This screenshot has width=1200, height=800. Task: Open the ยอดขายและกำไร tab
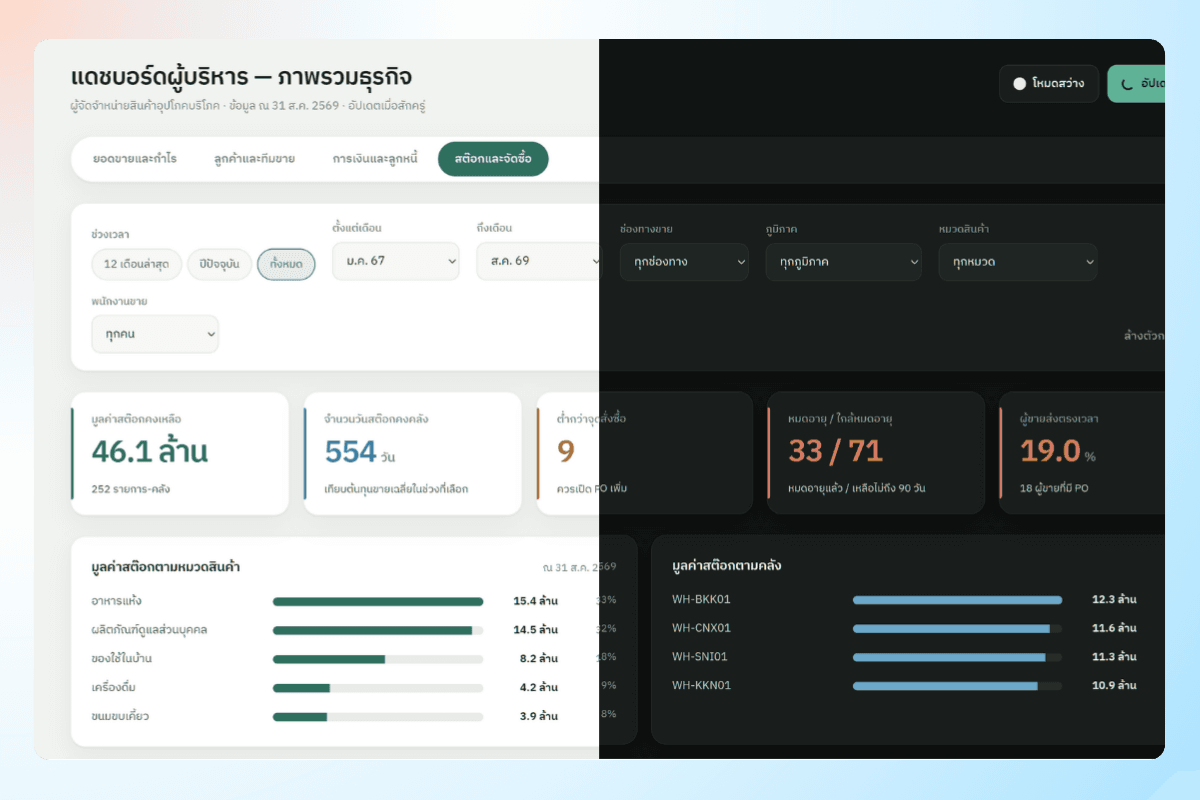coord(134,158)
